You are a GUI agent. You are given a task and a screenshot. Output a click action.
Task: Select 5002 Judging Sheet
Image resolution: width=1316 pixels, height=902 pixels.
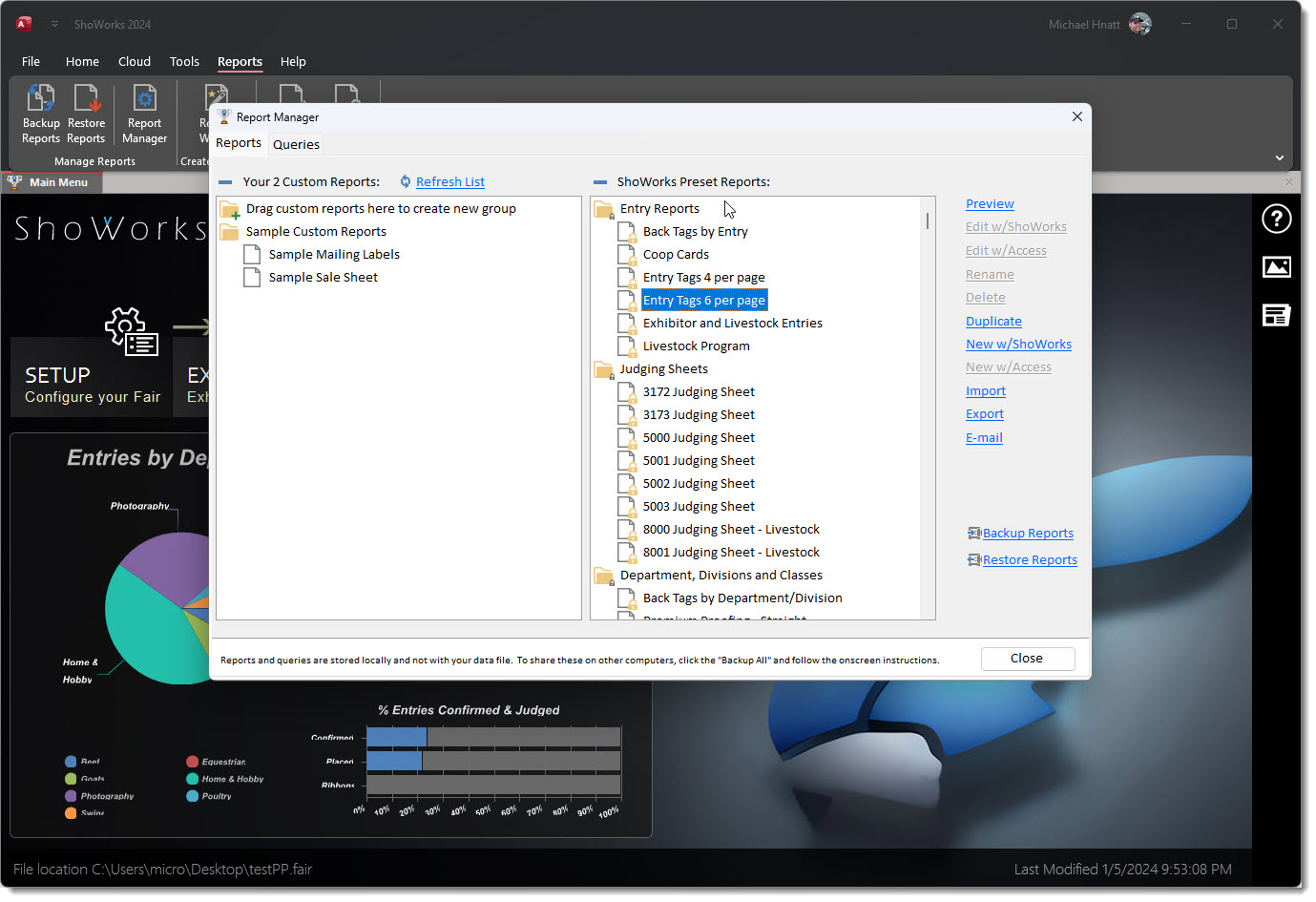[699, 484]
